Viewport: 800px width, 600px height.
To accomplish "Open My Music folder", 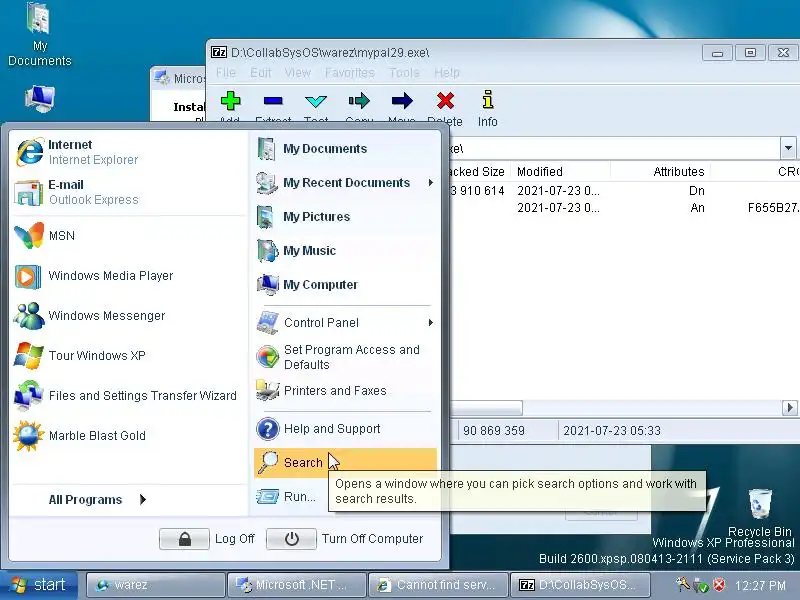I will [345, 251].
